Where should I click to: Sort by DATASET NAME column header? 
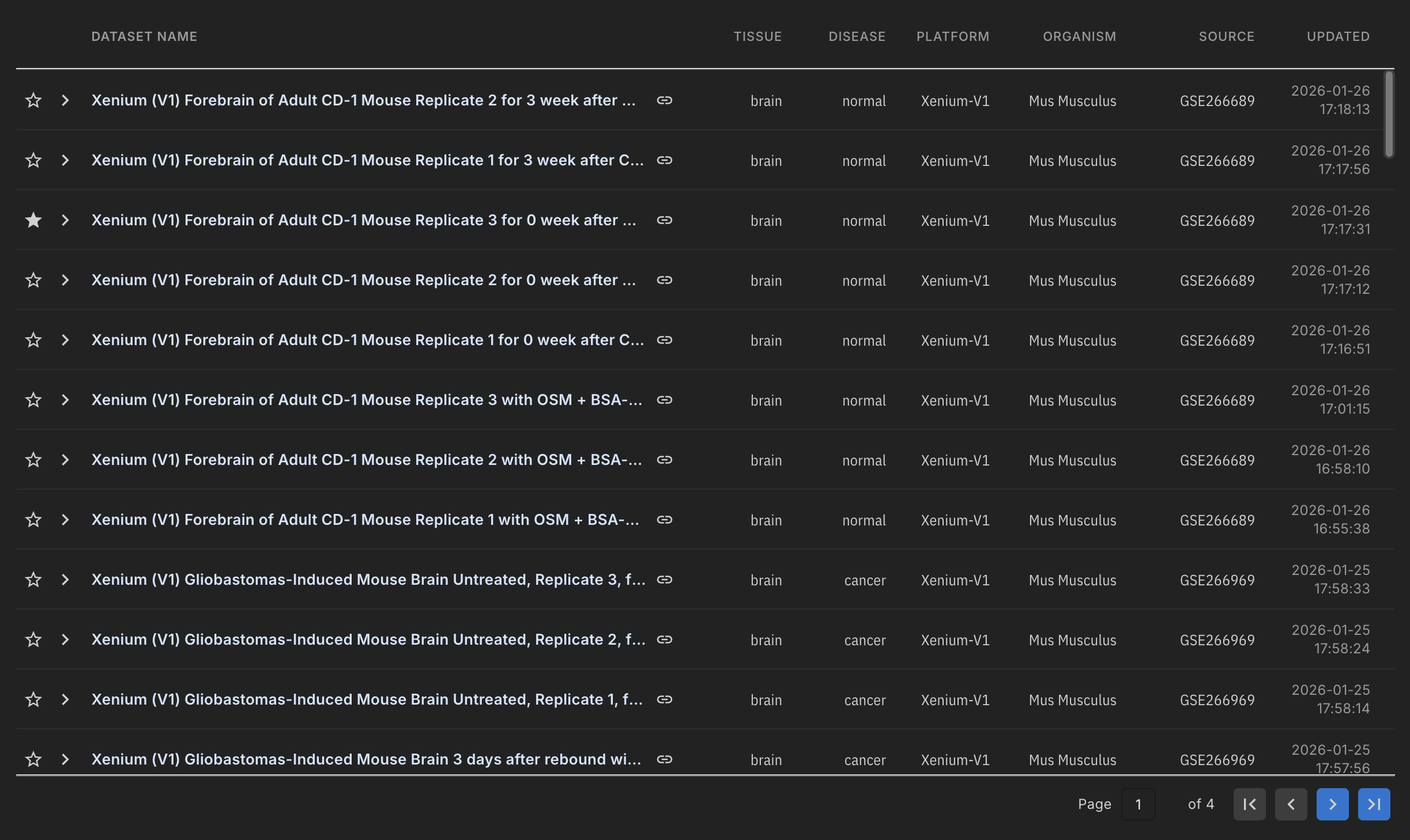click(x=144, y=36)
